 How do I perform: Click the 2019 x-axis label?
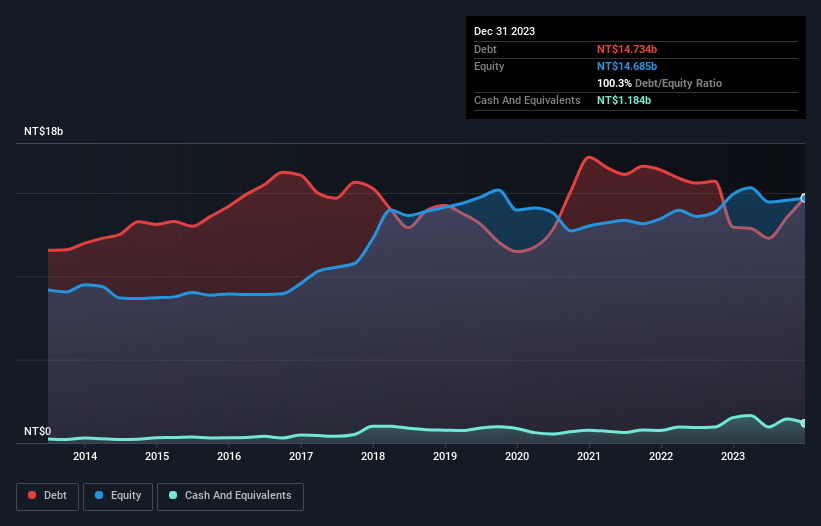[x=445, y=456]
